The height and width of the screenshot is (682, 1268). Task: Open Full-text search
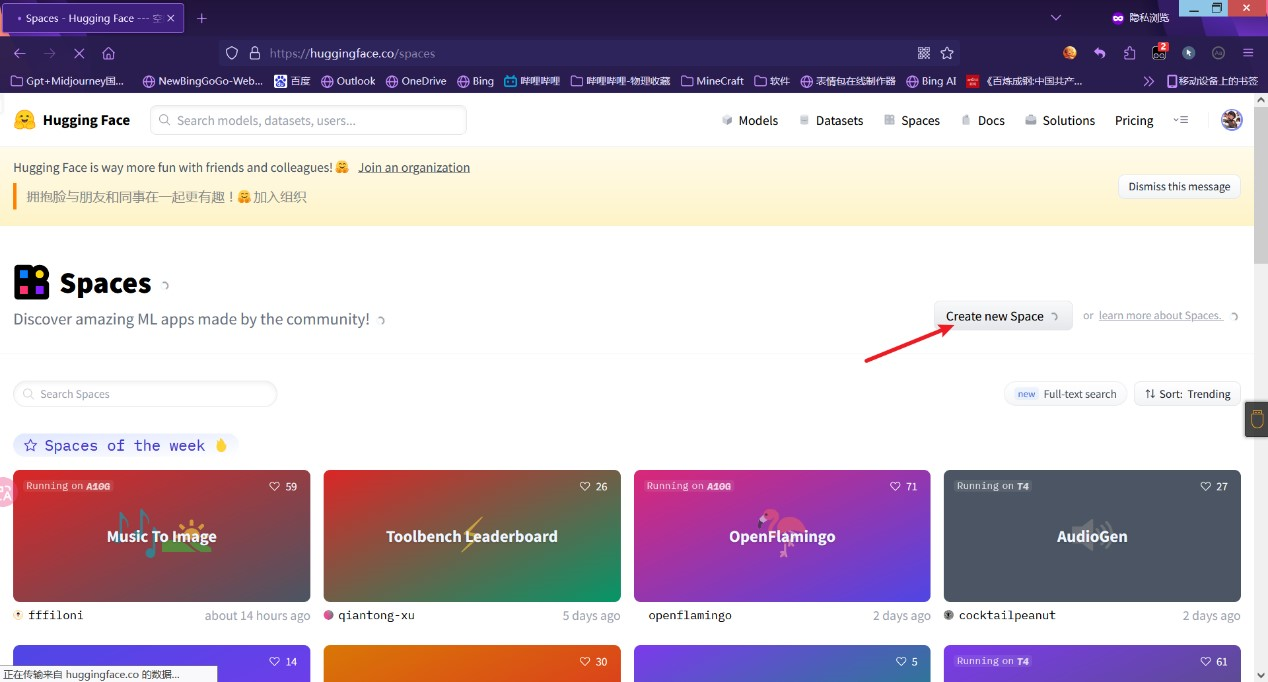(1066, 394)
